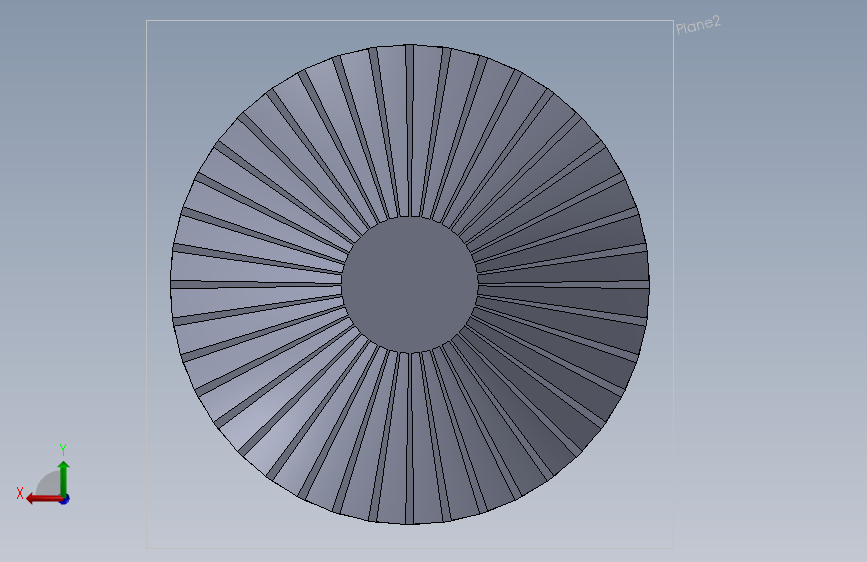
Task: Click the blue Z axis dot of the triad
Action: tap(65, 500)
